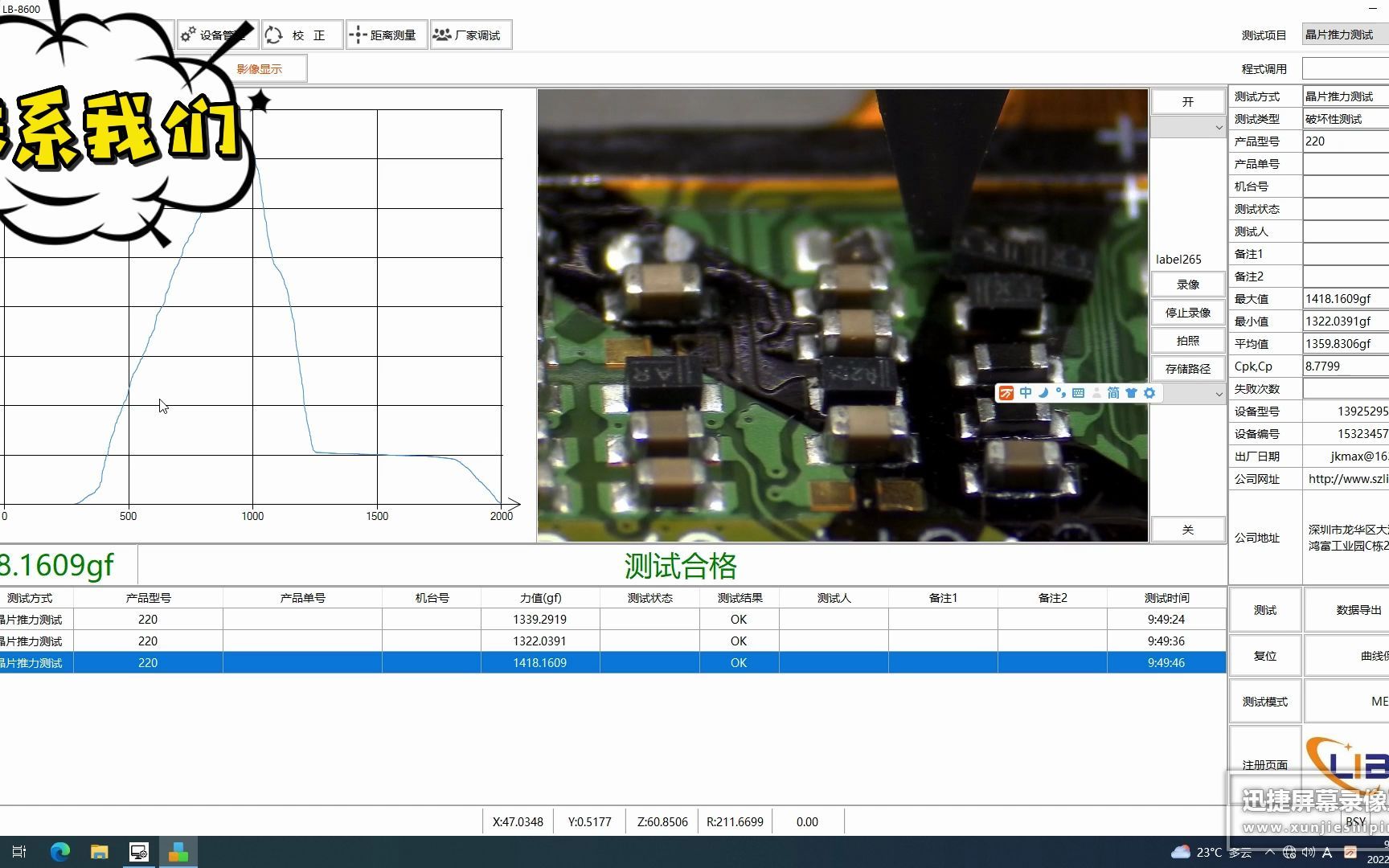Image resolution: width=1389 pixels, height=868 pixels.
Task: Open the 距离测量 distance measurement tool
Action: point(387,35)
